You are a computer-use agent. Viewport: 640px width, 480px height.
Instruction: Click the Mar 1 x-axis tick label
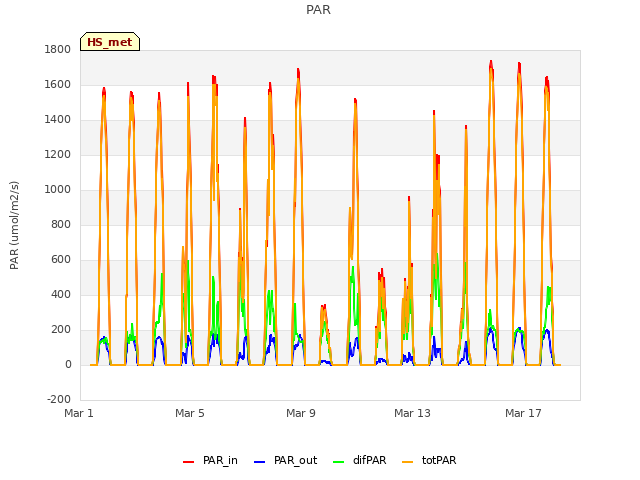coord(79,413)
